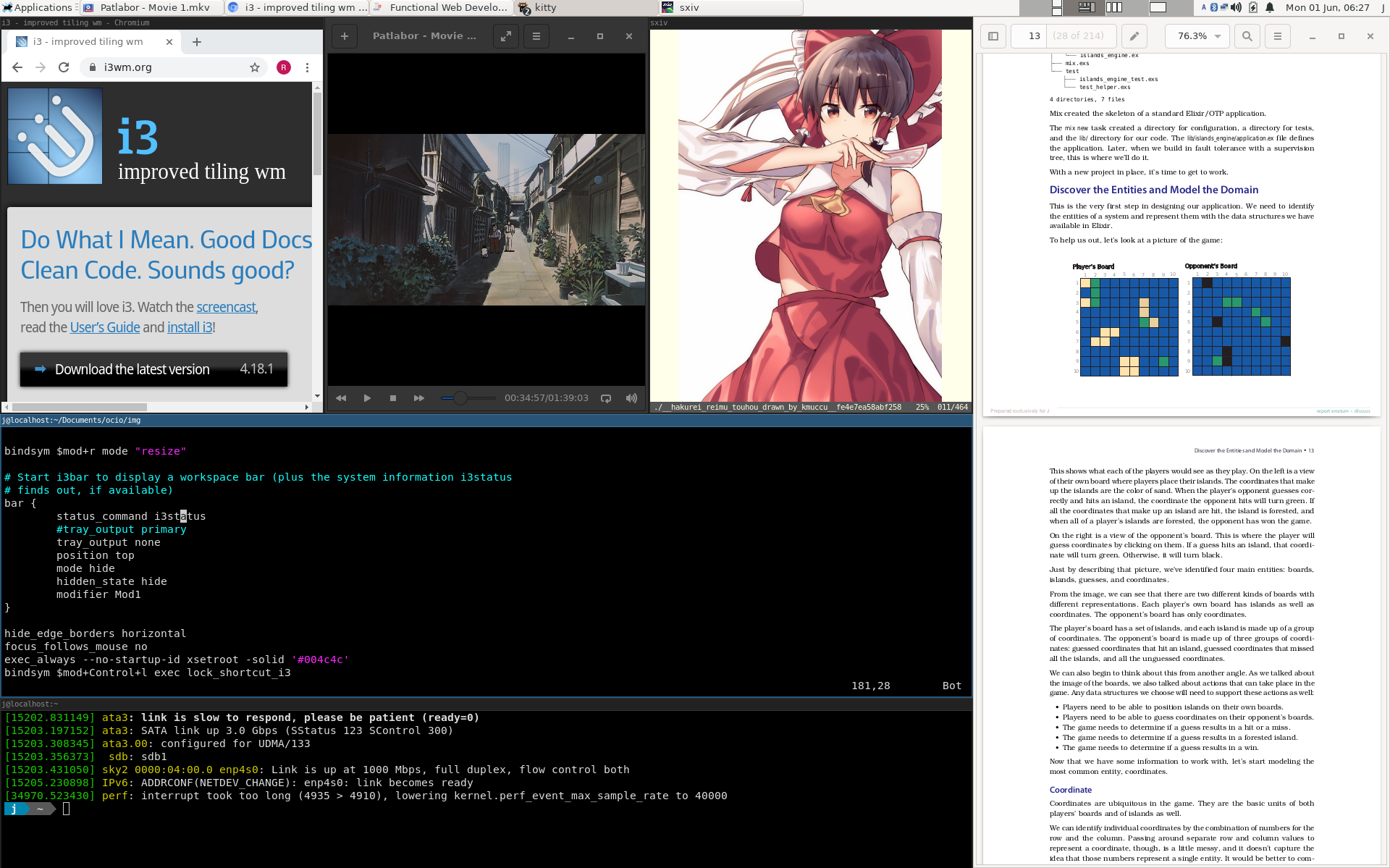Open the notifications bell icon
The height and width of the screenshot is (868, 1390).
point(1270,7)
